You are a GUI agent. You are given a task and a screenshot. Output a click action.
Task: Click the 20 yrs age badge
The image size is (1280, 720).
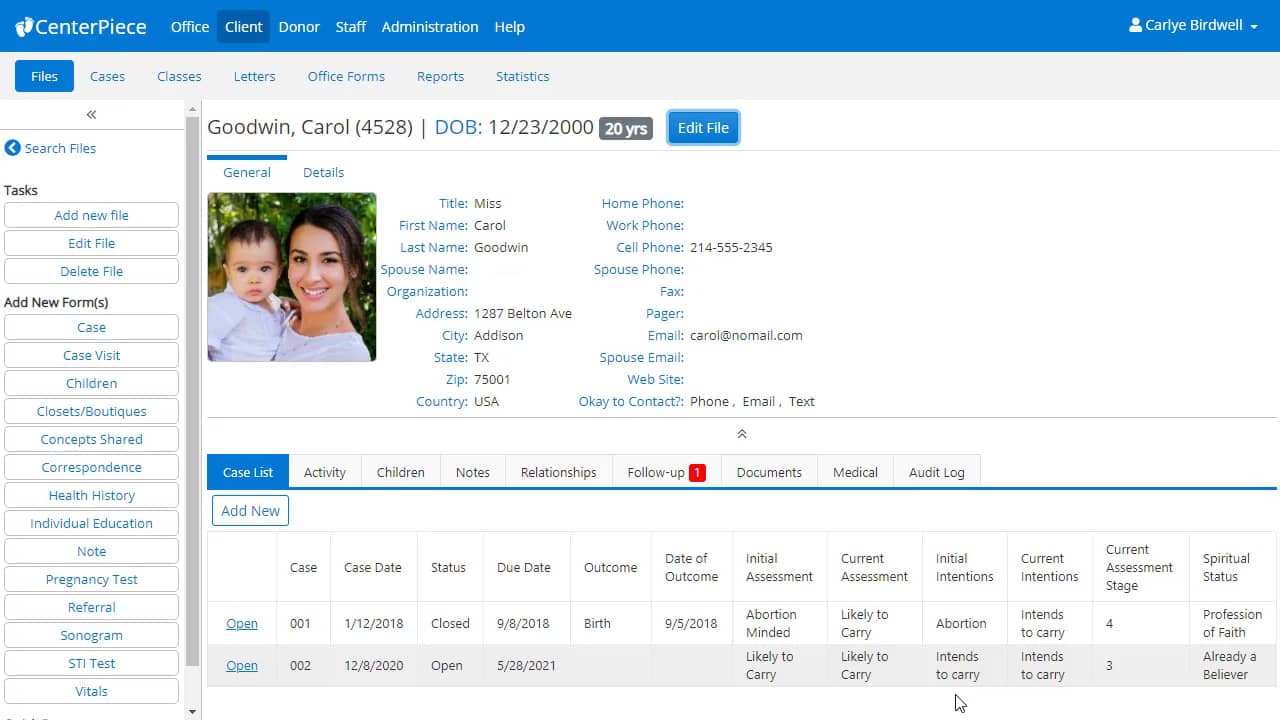pyautogui.click(x=626, y=128)
